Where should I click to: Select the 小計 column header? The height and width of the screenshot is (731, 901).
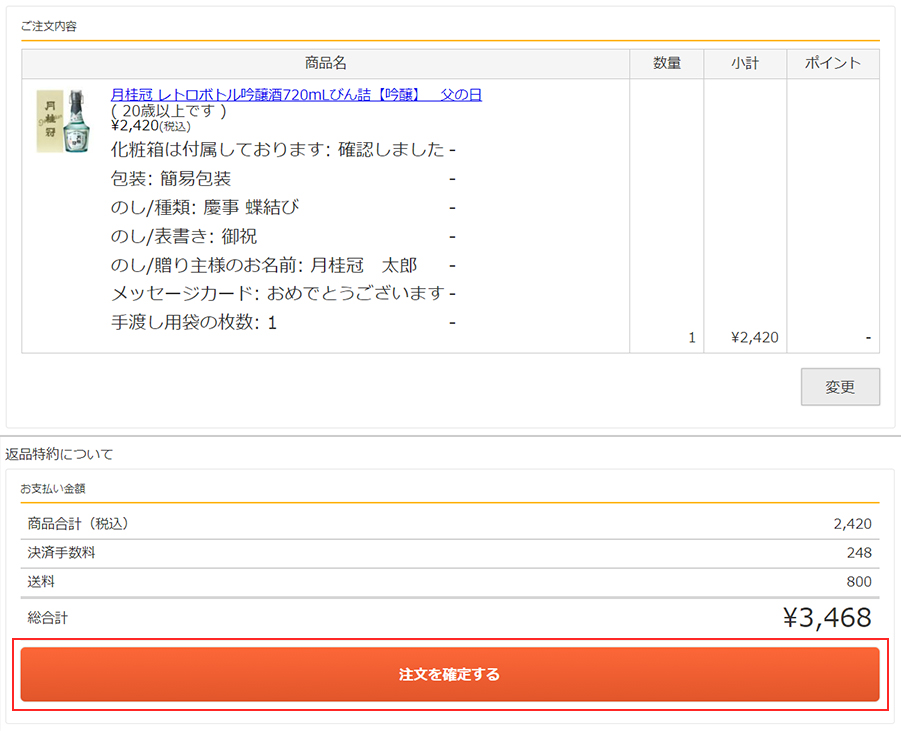coord(745,63)
